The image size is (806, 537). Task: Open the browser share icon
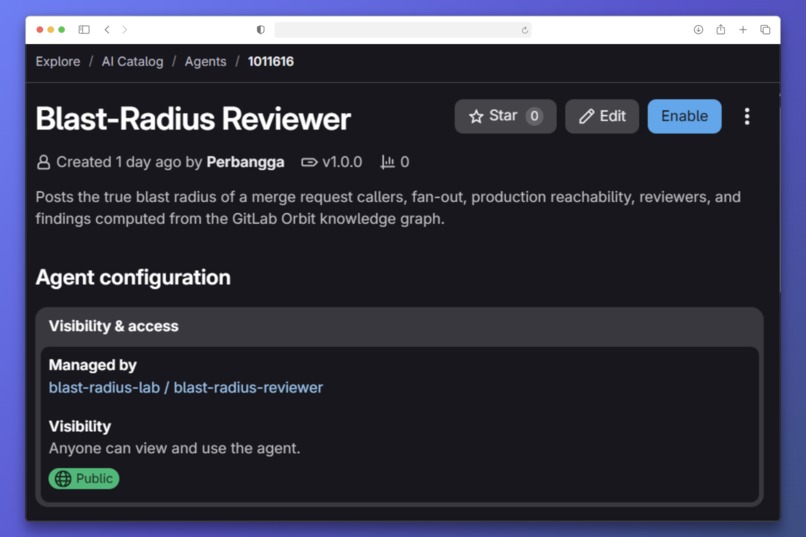point(721,29)
